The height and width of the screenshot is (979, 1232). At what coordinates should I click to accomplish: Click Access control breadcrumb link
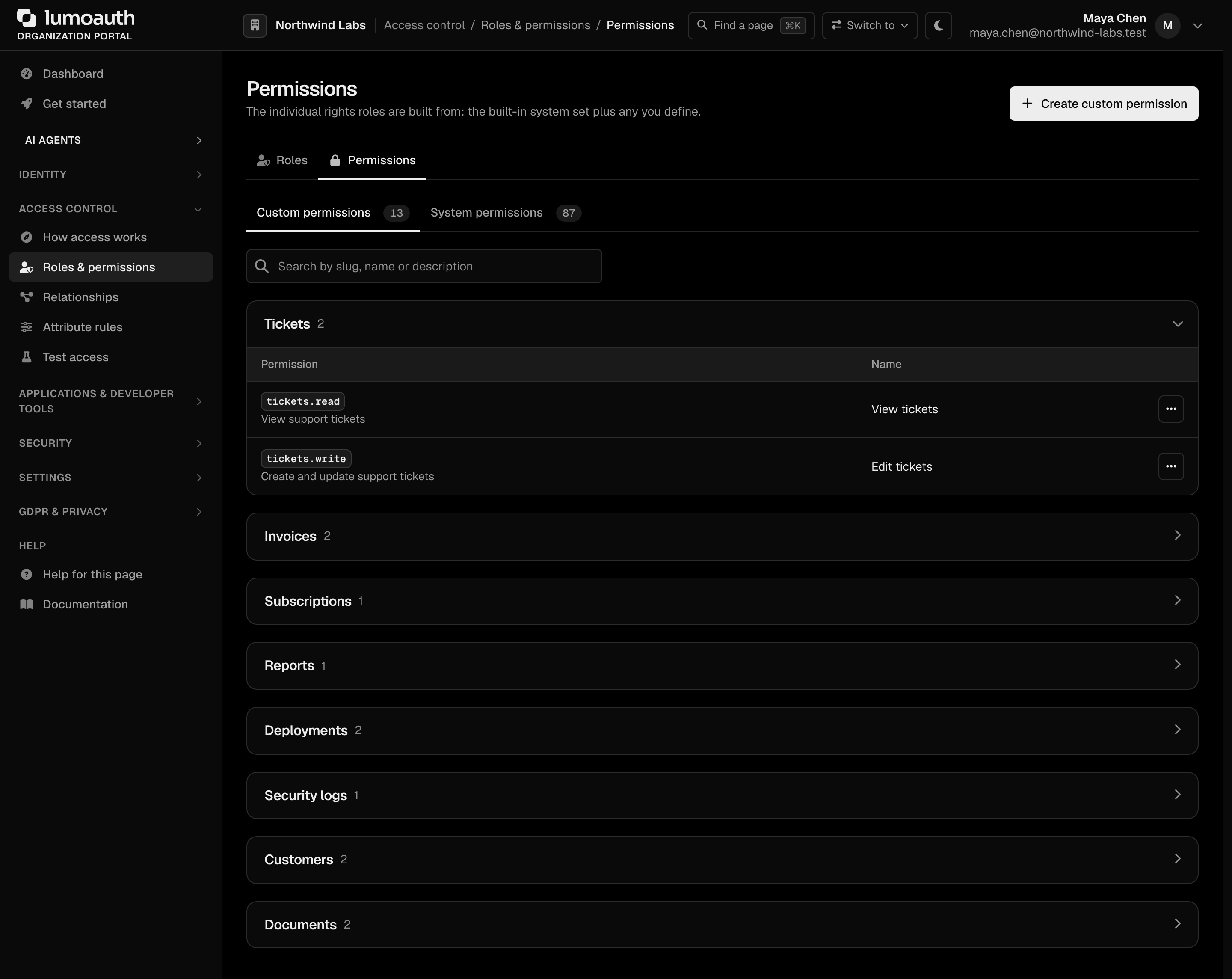[x=424, y=25]
